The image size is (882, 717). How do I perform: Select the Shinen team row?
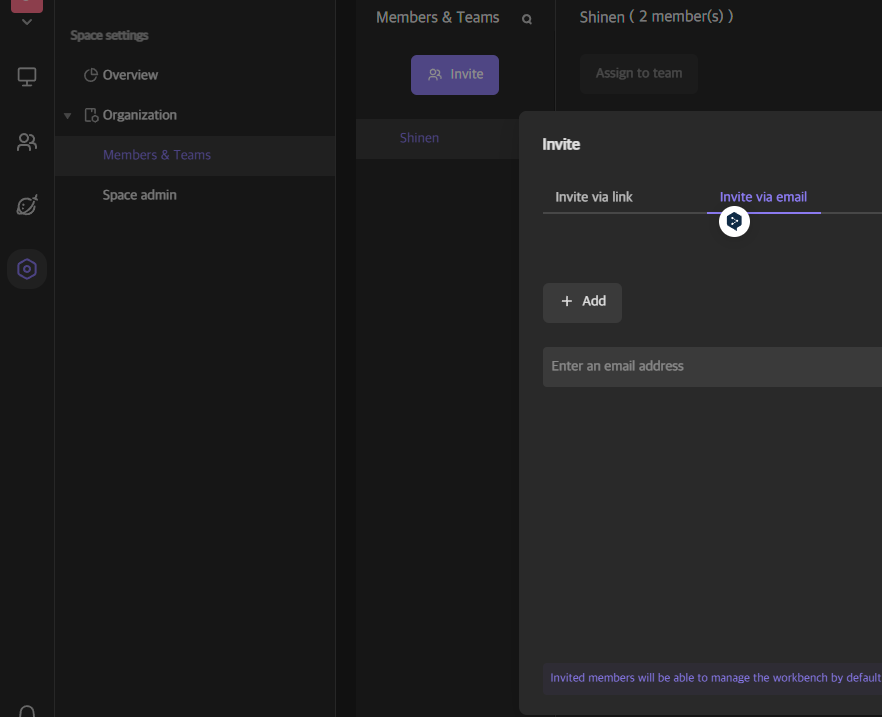click(x=437, y=138)
